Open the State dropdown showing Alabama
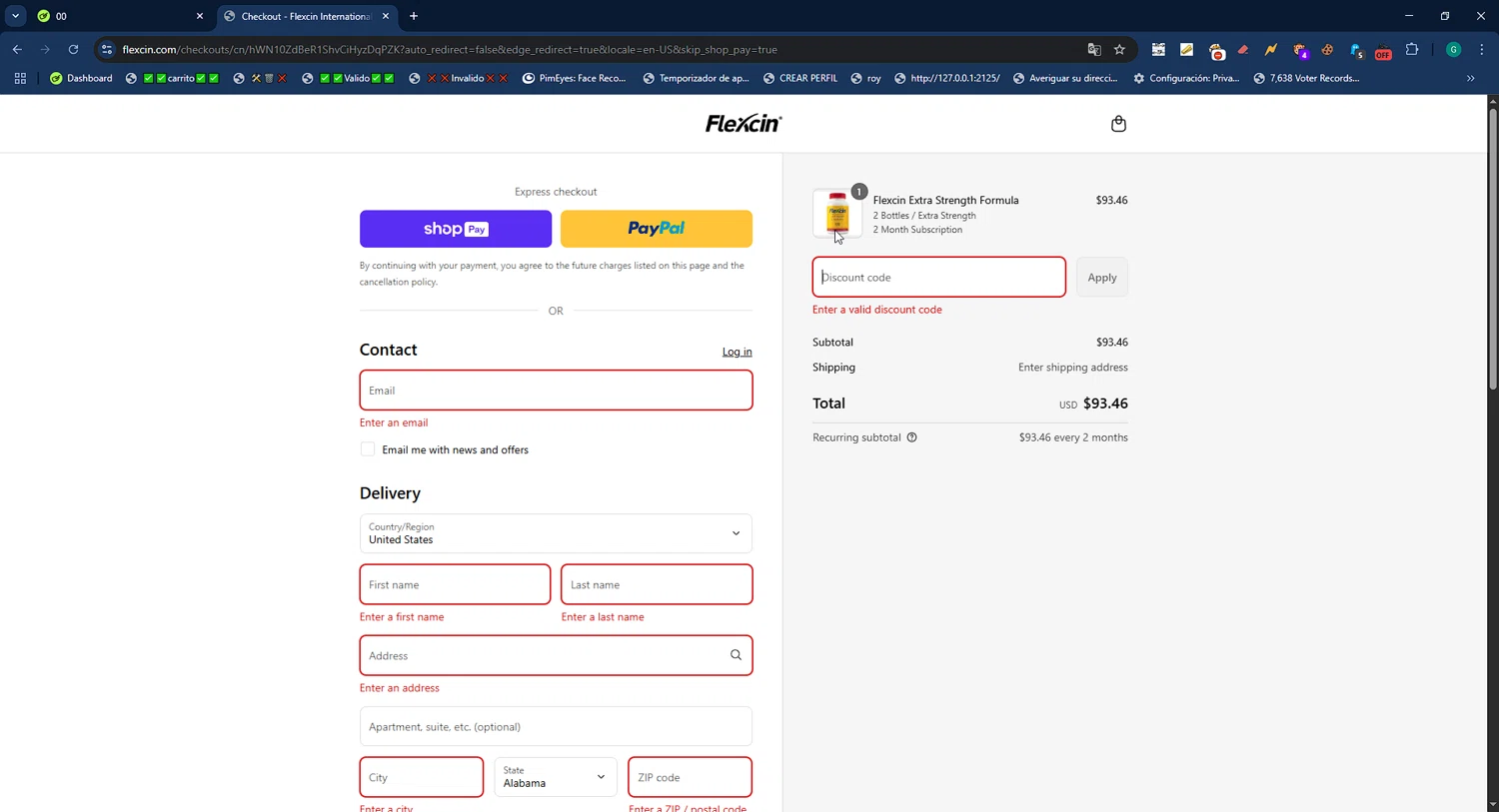Image resolution: width=1499 pixels, height=812 pixels. point(556,777)
